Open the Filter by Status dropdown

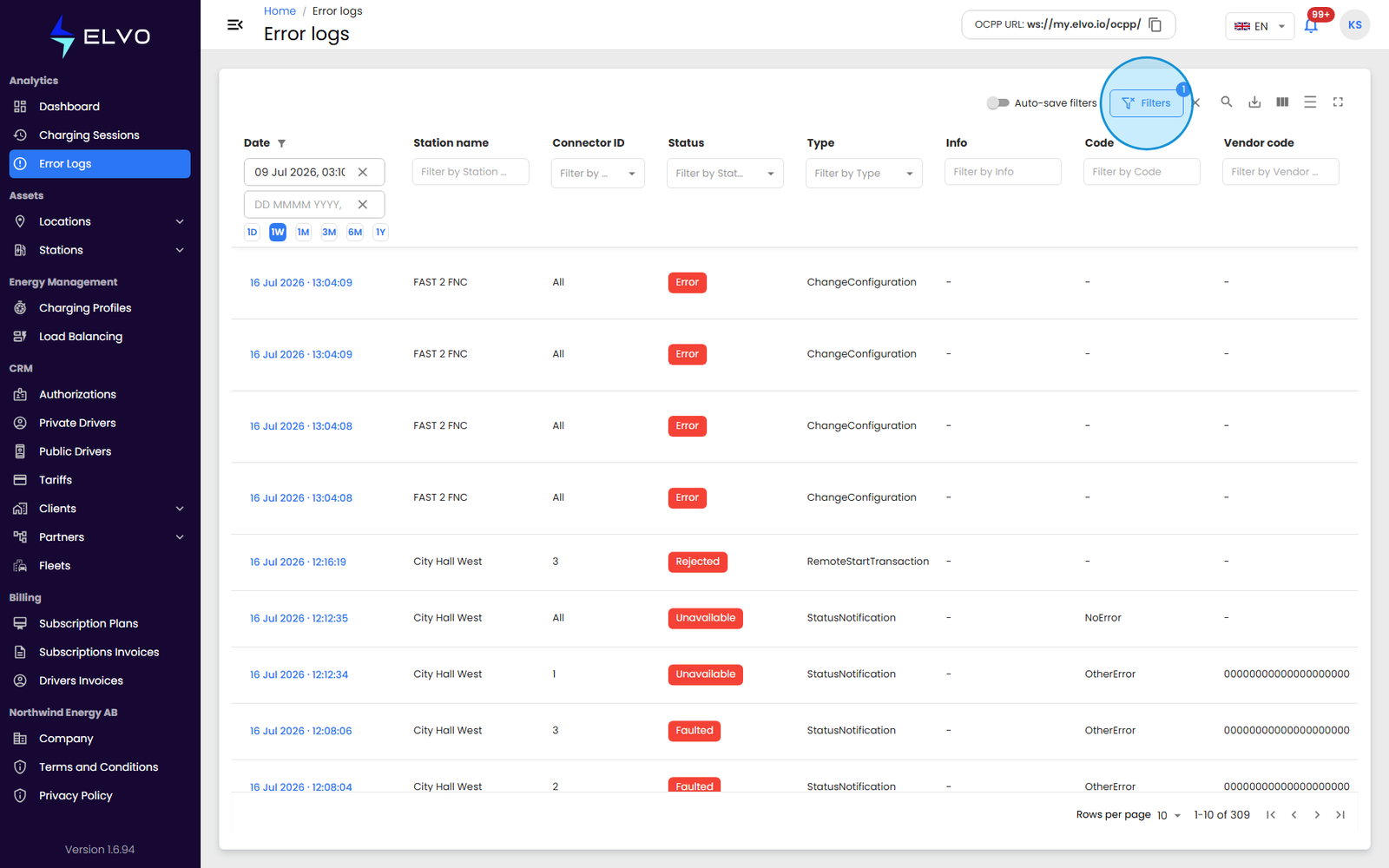pos(725,173)
